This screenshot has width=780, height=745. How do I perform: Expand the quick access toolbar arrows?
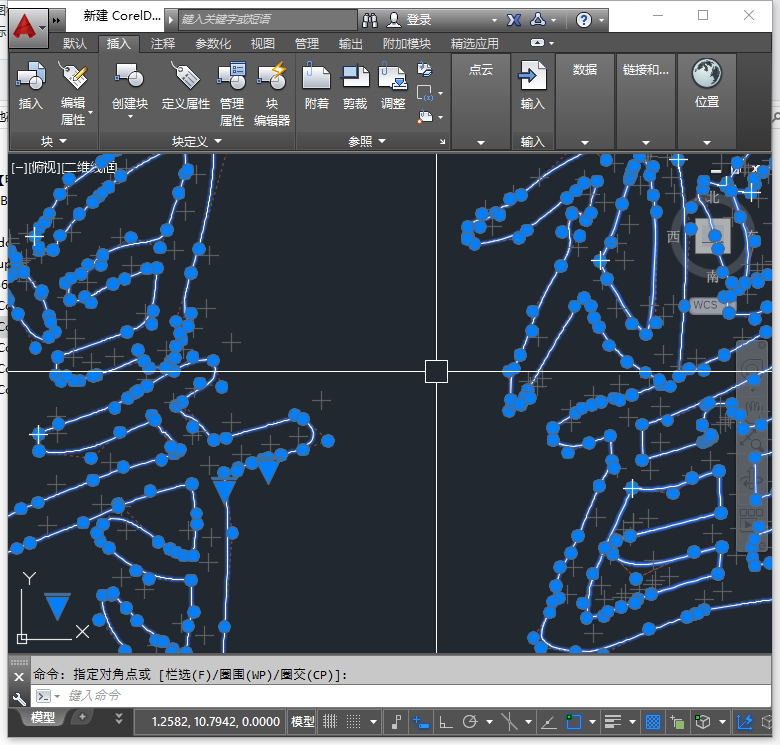[x=56, y=20]
